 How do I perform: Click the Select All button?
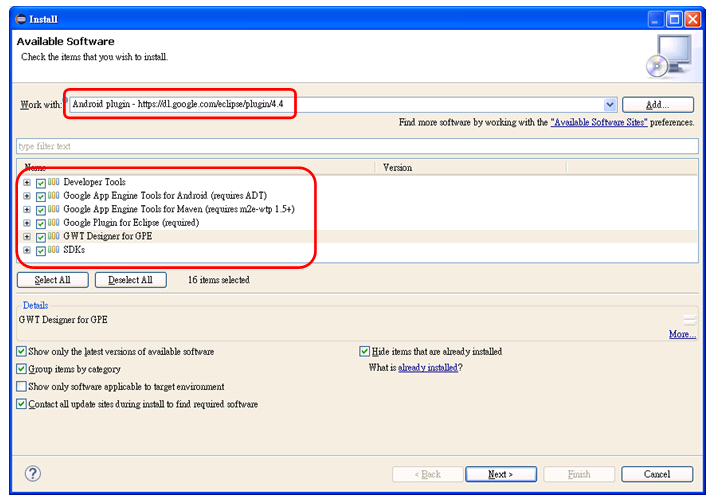[53, 280]
